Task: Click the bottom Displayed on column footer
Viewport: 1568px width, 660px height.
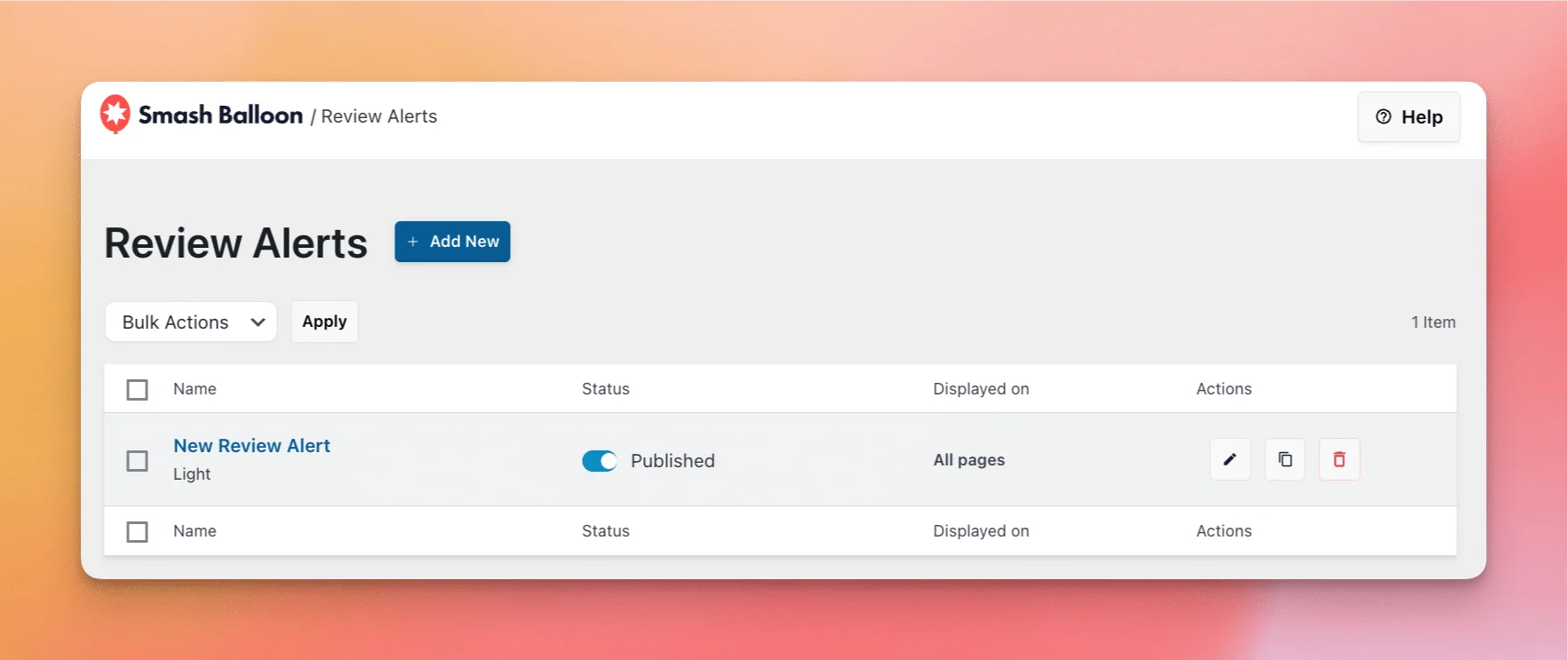Action: [981, 531]
